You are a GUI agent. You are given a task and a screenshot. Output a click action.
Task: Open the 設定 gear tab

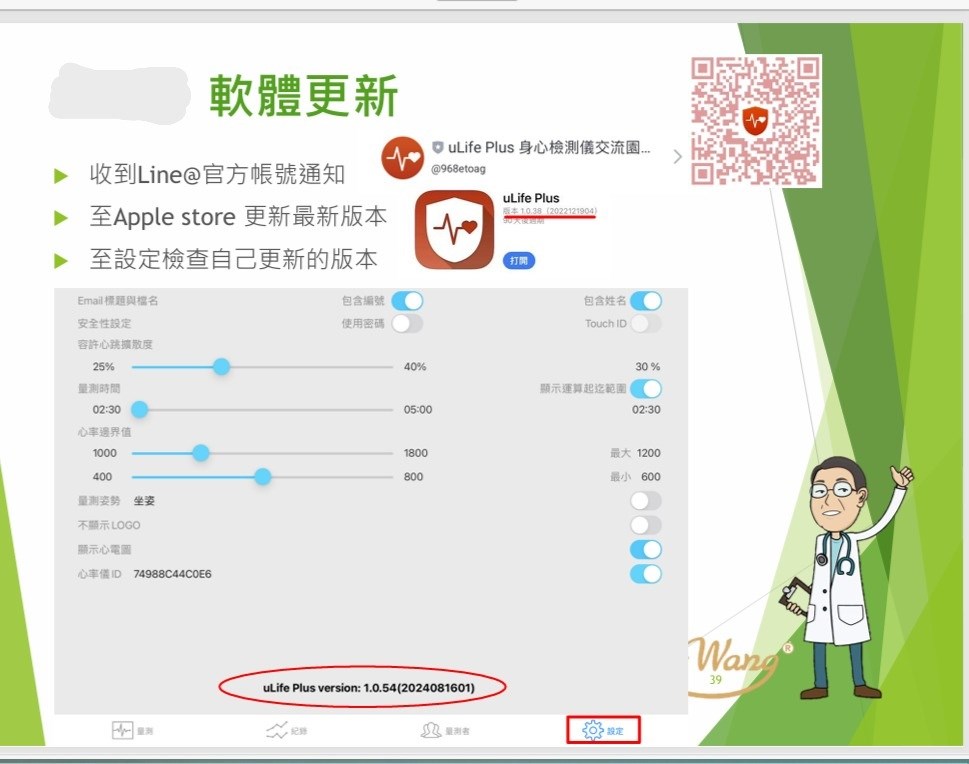click(x=603, y=731)
